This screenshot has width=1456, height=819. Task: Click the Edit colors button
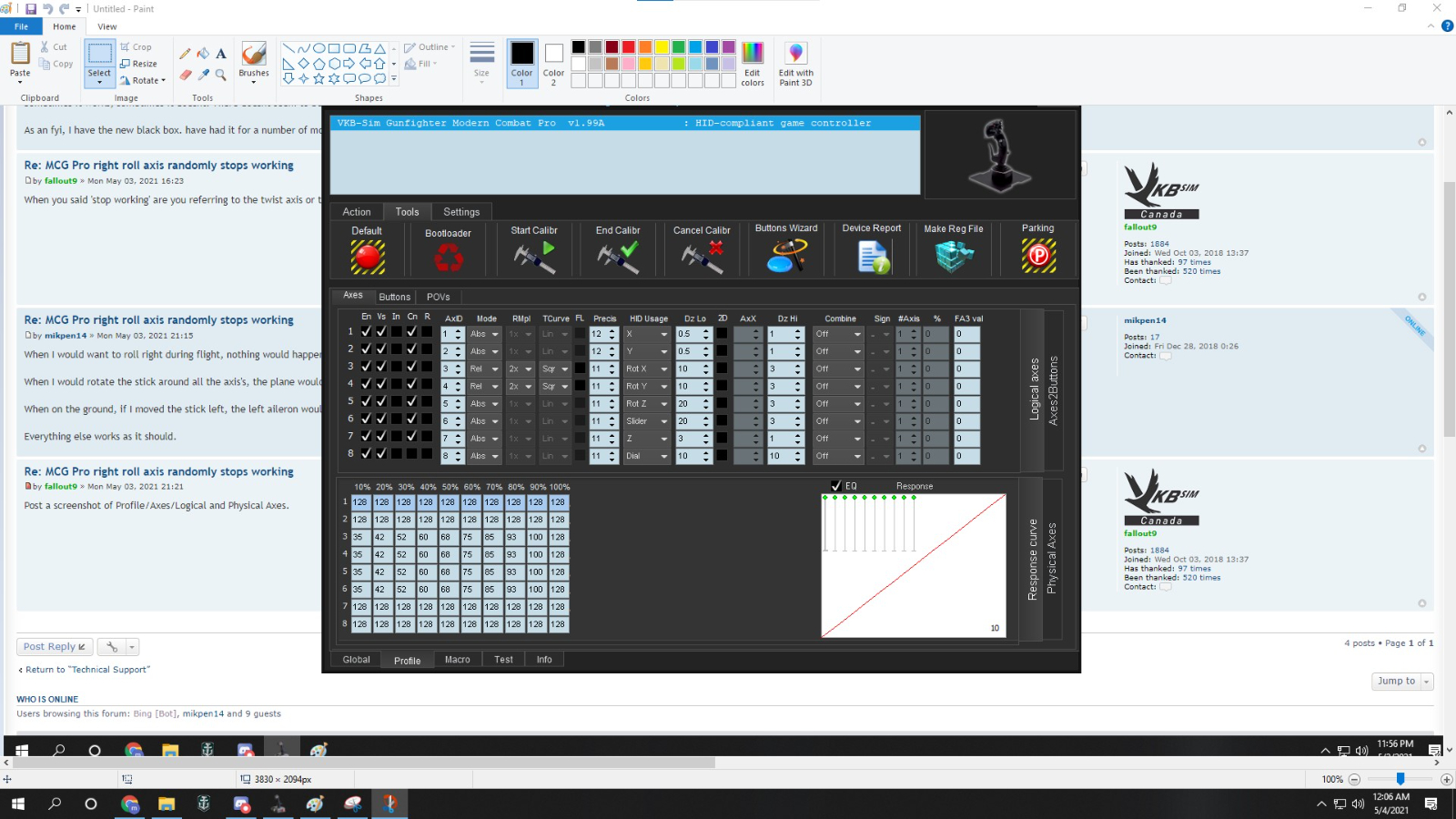click(x=753, y=64)
